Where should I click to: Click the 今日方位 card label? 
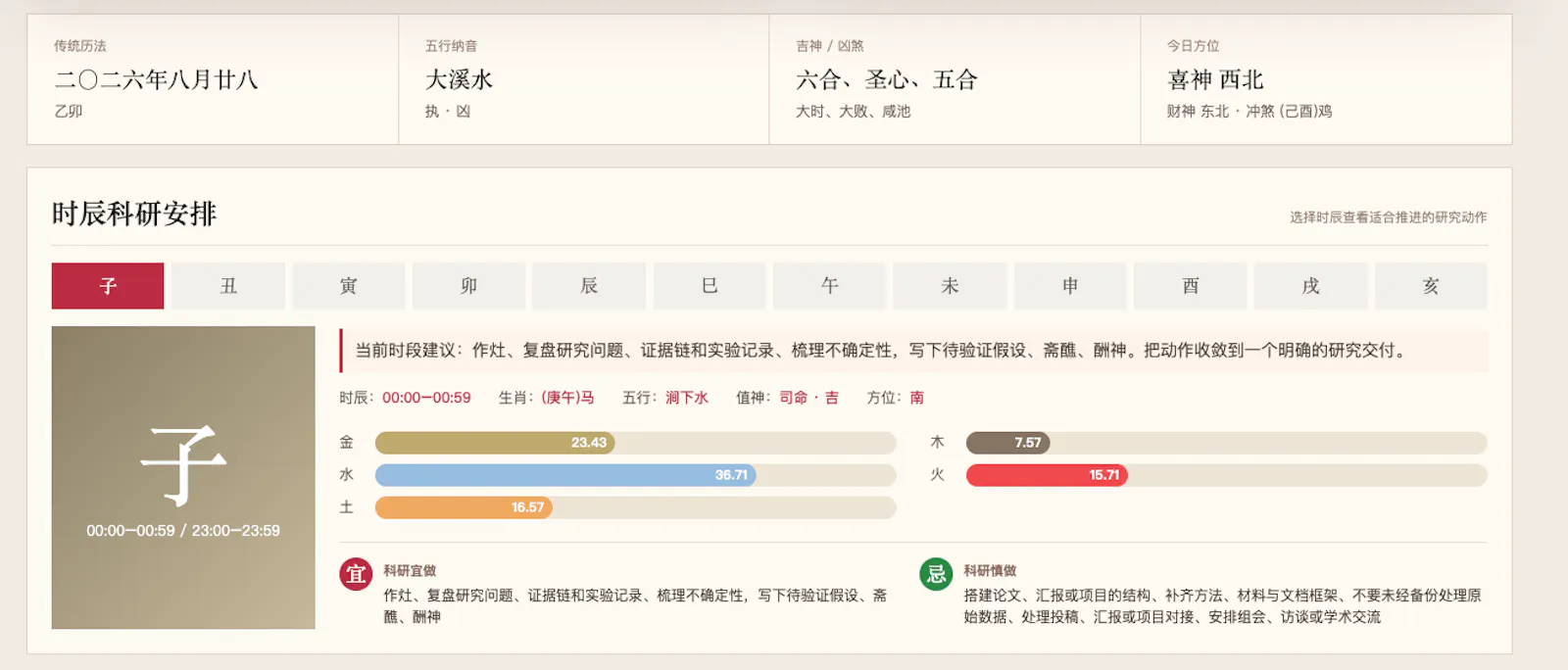[1193, 46]
